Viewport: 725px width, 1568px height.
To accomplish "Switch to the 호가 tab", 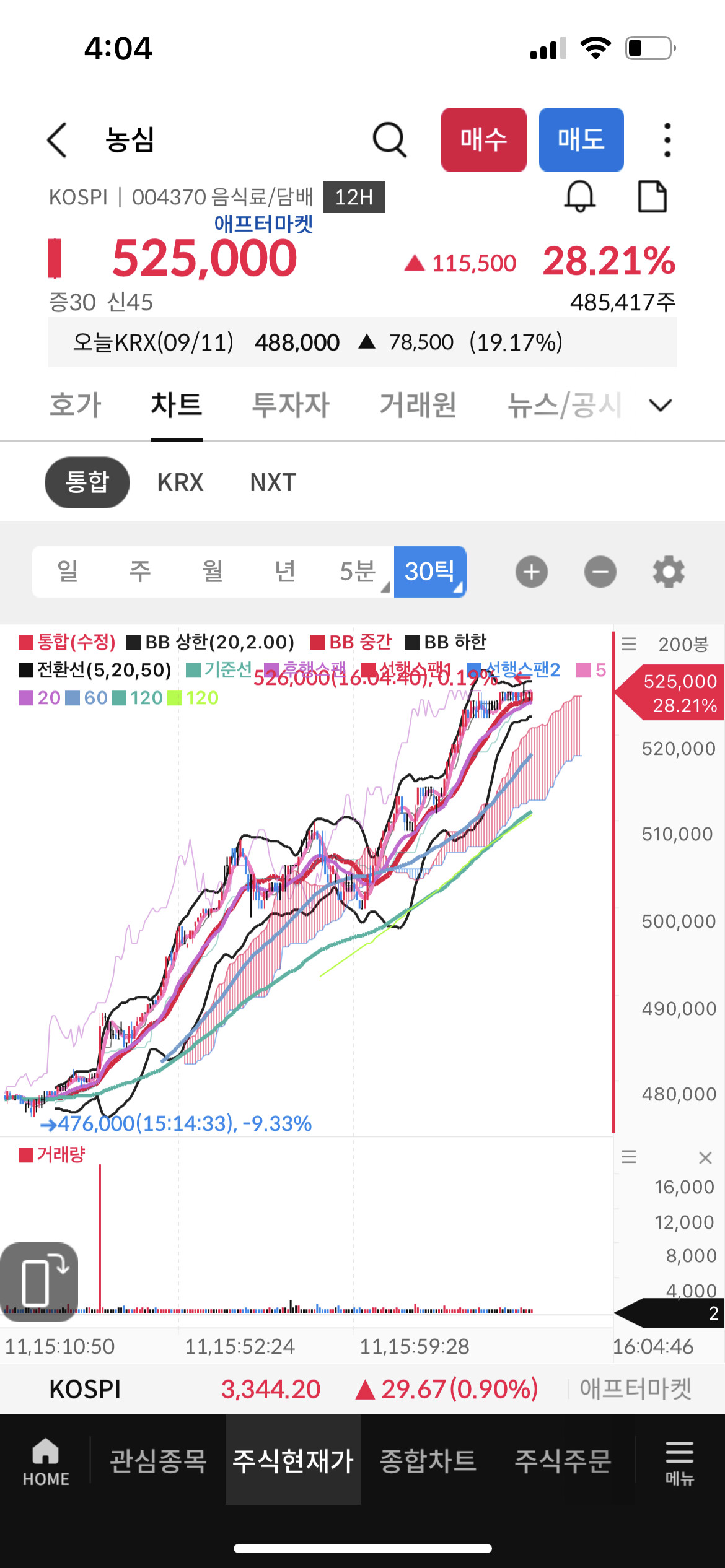I will [x=76, y=406].
